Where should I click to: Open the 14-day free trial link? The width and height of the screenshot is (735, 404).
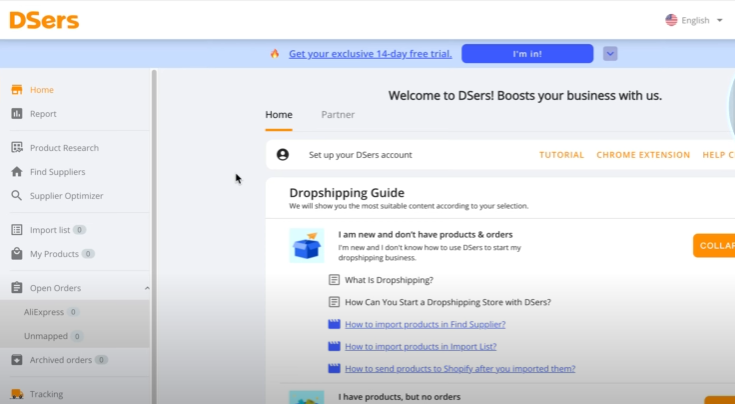pos(370,53)
